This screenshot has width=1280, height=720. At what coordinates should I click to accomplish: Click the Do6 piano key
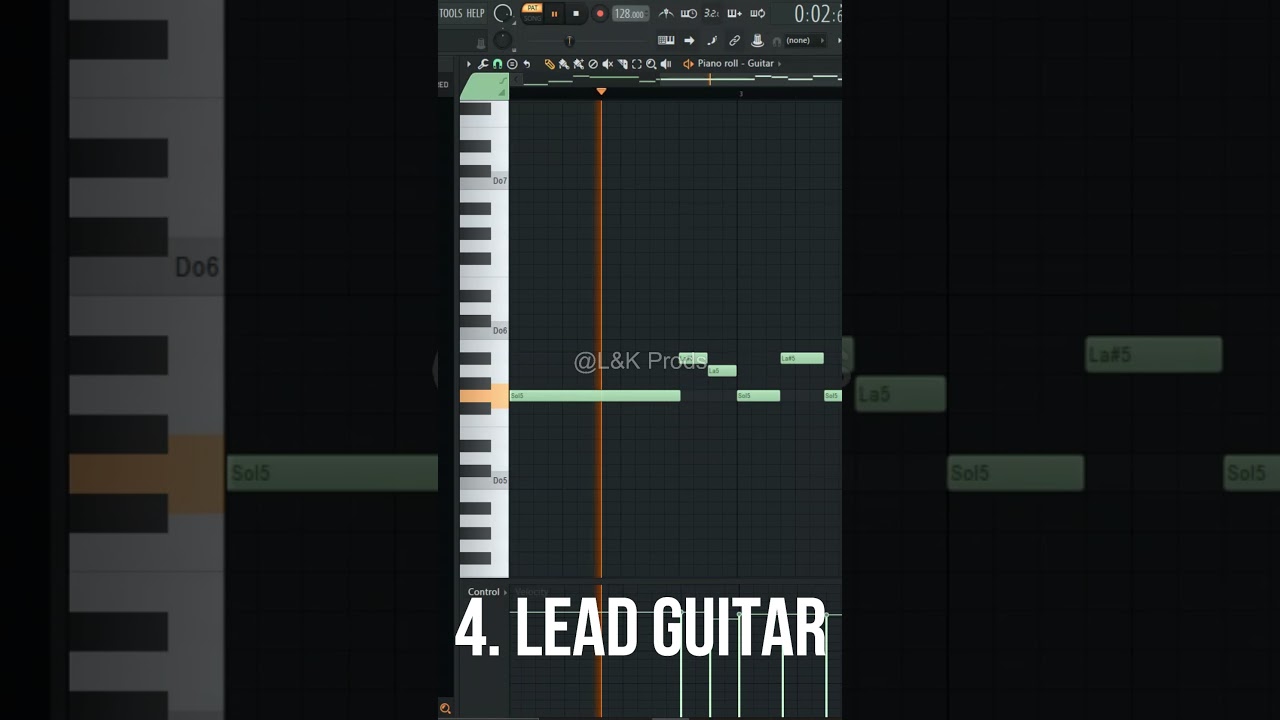(x=484, y=332)
